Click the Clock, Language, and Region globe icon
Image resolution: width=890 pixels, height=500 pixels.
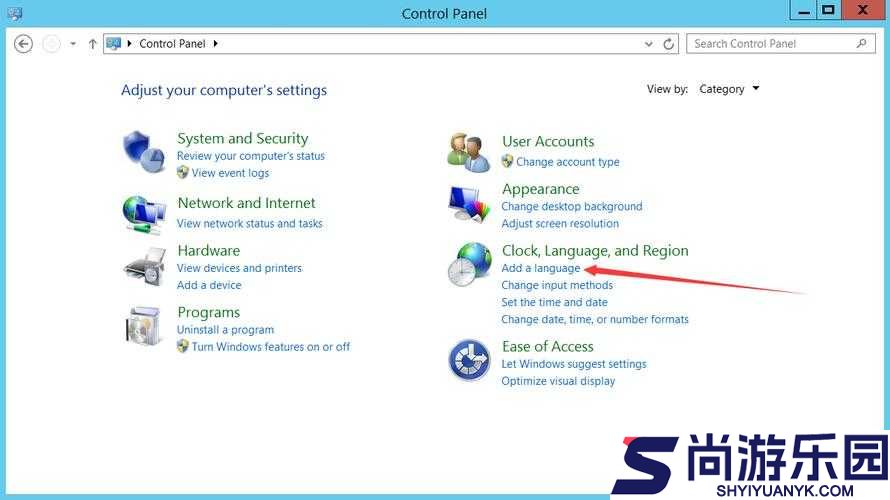[x=469, y=264]
